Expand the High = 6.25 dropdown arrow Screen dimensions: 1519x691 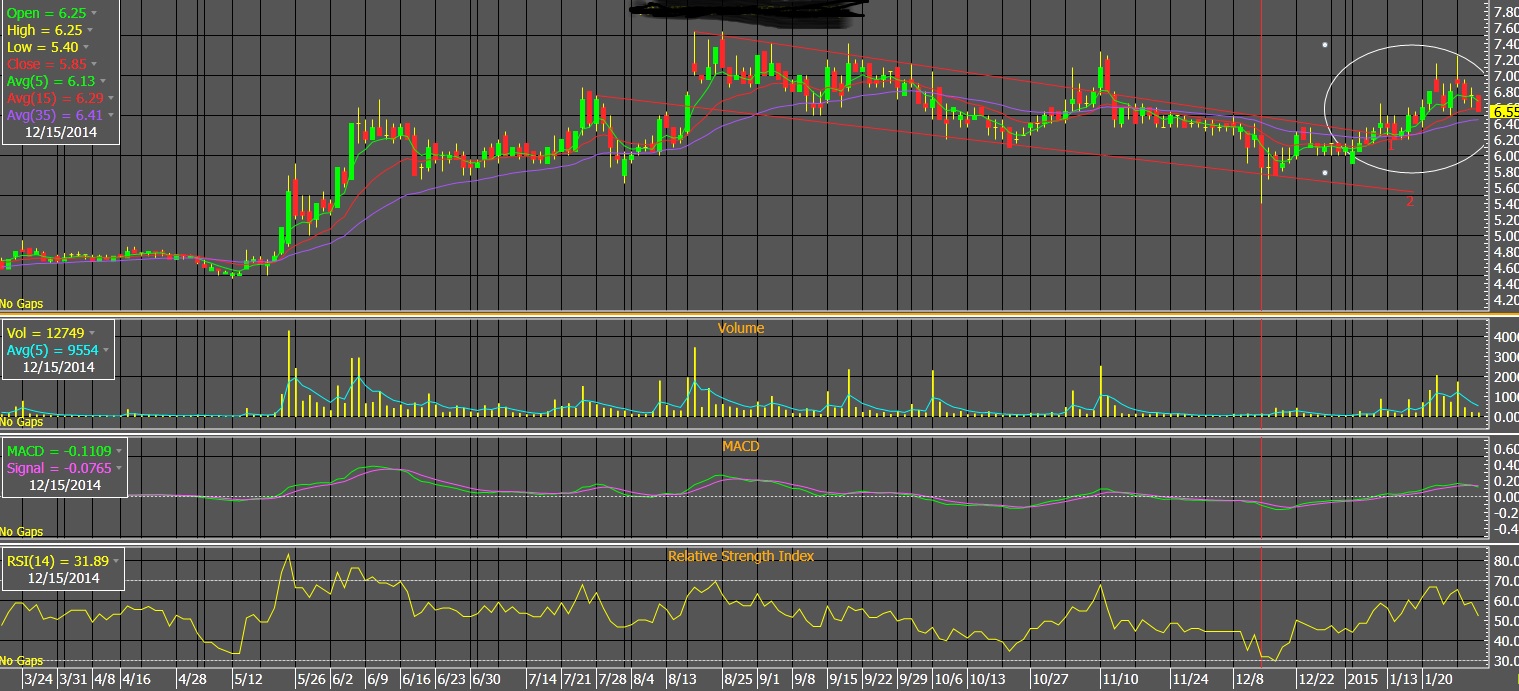click(x=90, y=31)
